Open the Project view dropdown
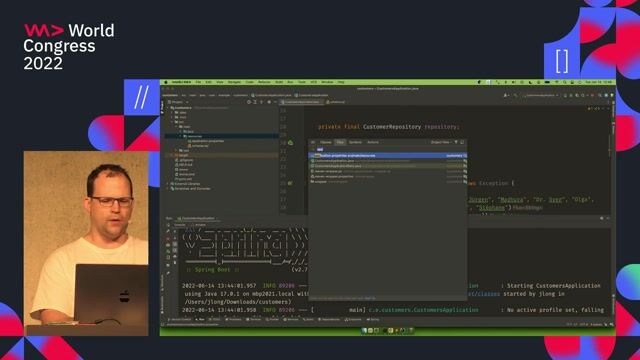This screenshot has height=360, width=640. [x=178, y=102]
